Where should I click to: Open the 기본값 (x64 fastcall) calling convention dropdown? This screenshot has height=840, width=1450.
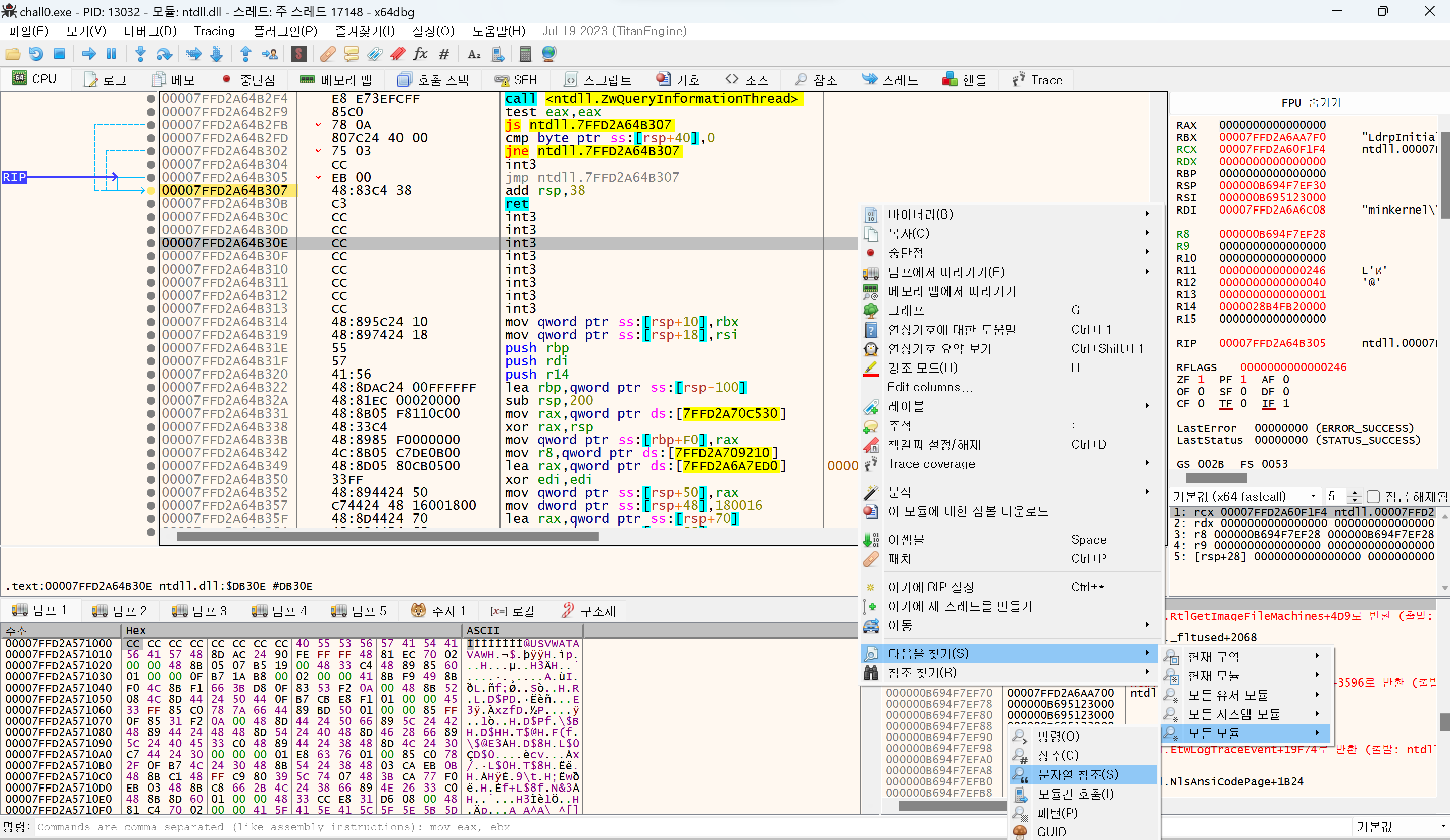1245,496
